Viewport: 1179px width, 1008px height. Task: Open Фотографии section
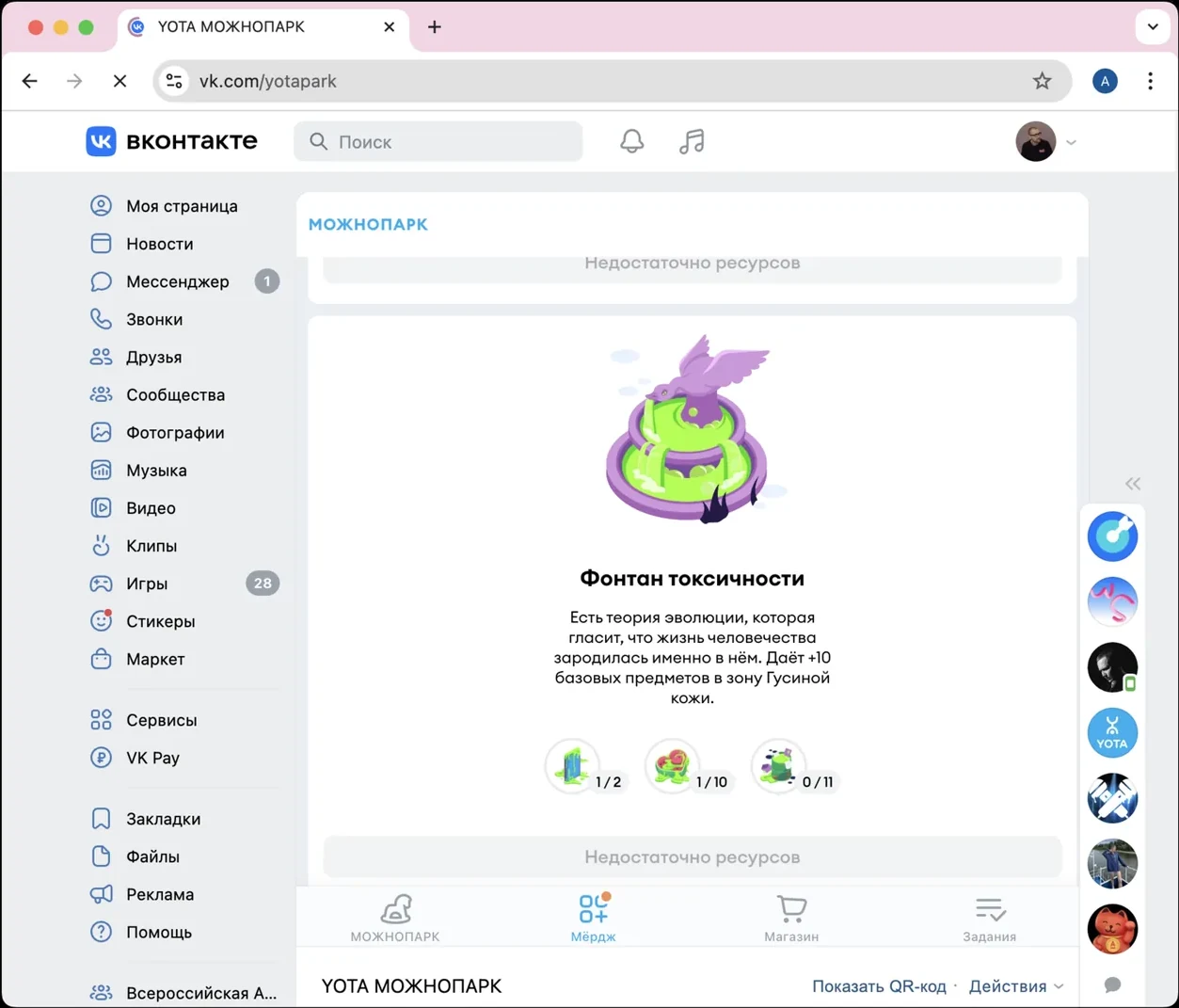coord(175,432)
